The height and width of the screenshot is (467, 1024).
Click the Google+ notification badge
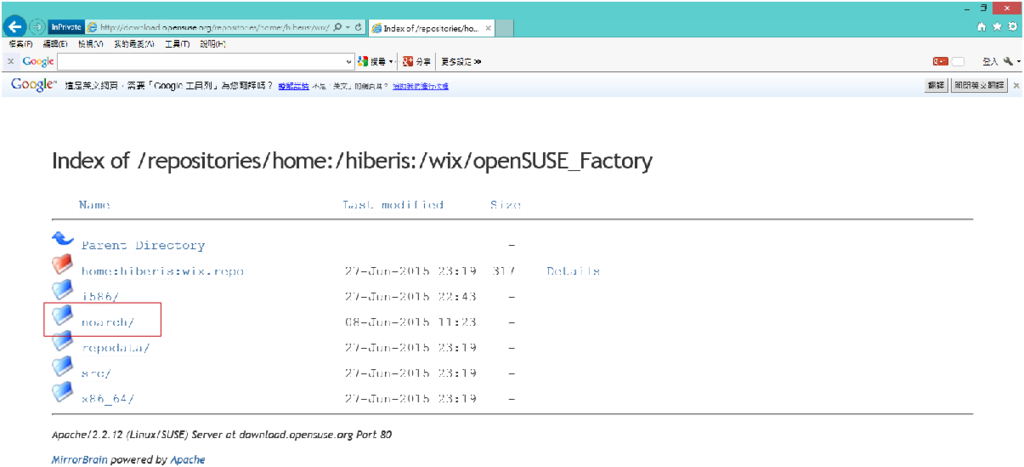(x=940, y=61)
